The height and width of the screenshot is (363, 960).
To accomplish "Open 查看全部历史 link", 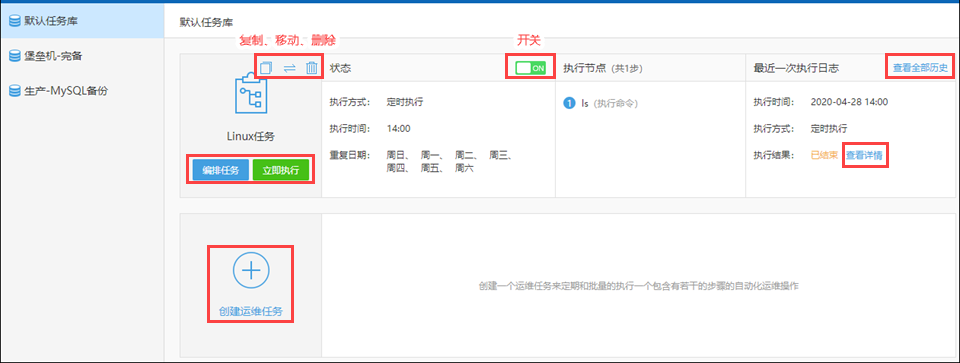I will pos(920,68).
